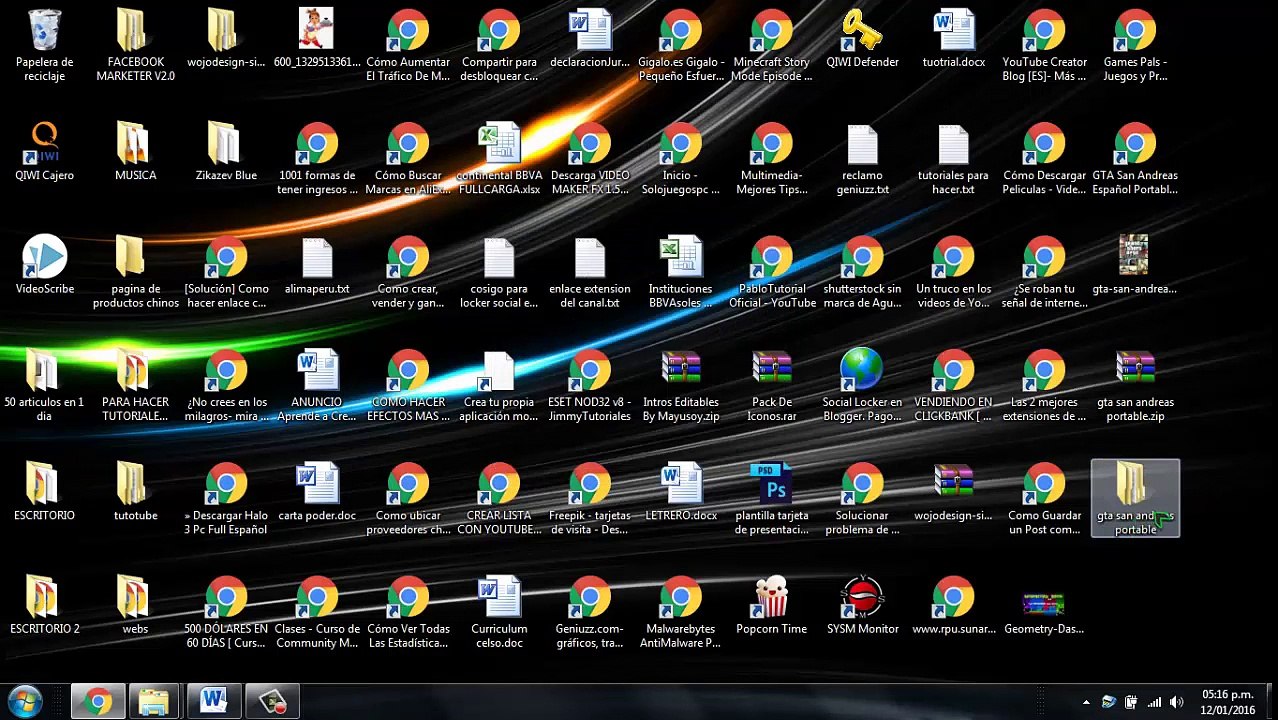Open the Pack De Iconos.rar archive
This screenshot has height=720, width=1278.
tap(771, 371)
